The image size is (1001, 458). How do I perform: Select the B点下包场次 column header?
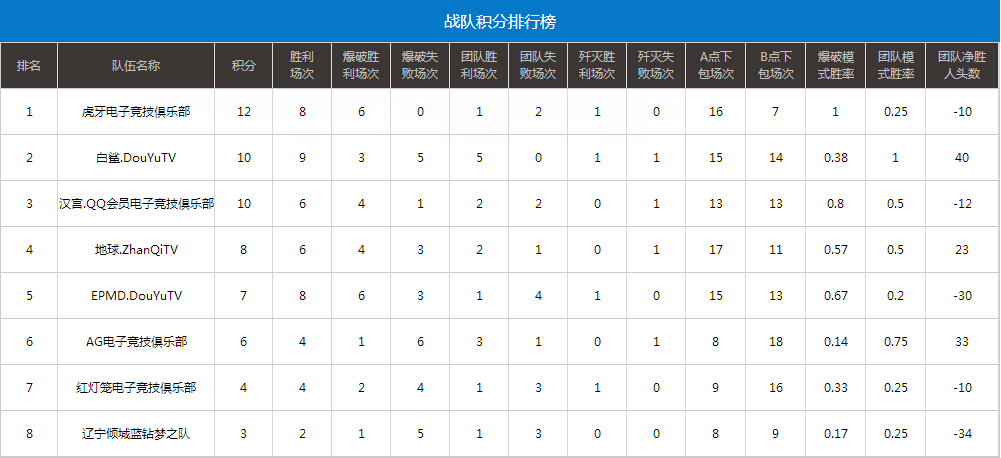[775, 65]
